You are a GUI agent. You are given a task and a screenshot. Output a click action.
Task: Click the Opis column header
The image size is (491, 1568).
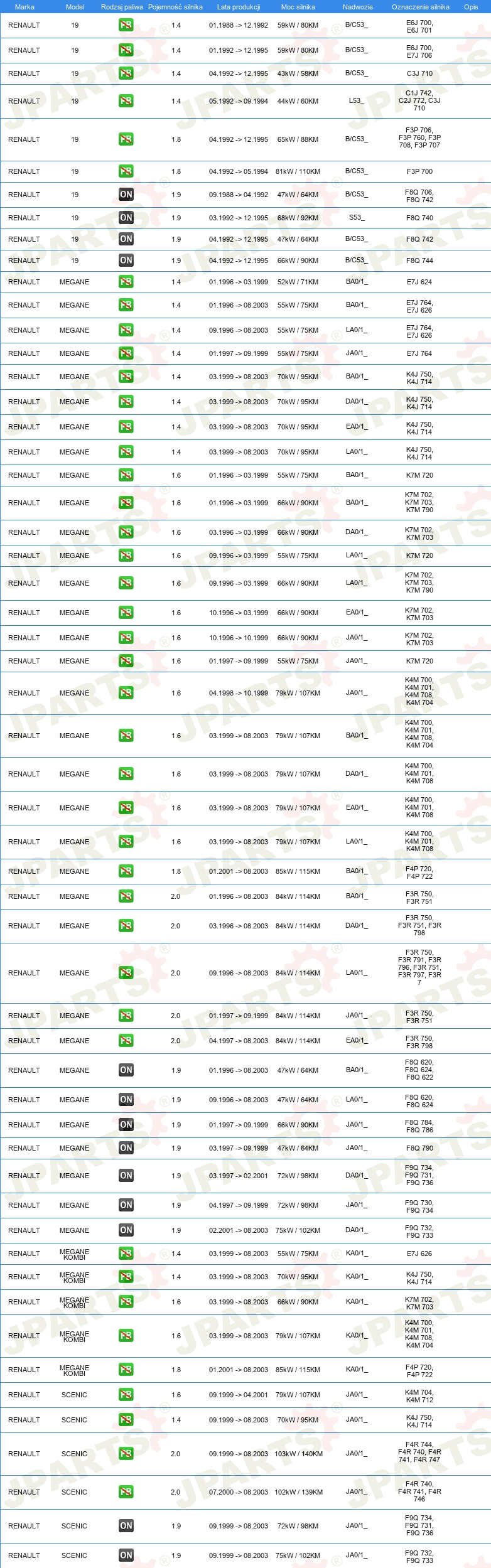(x=471, y=7)
